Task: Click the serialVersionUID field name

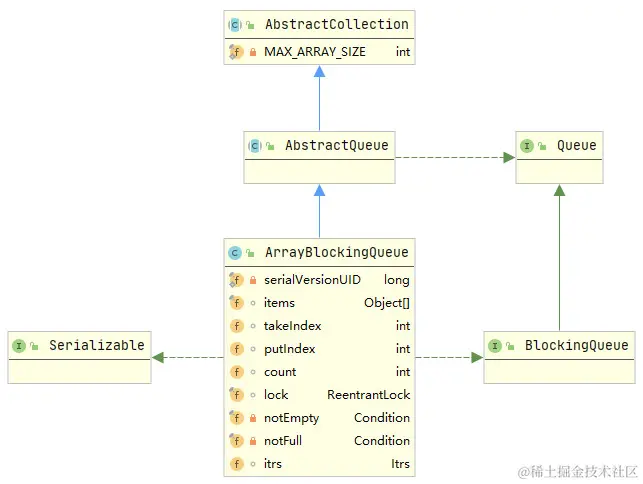Action: [312, 280]
